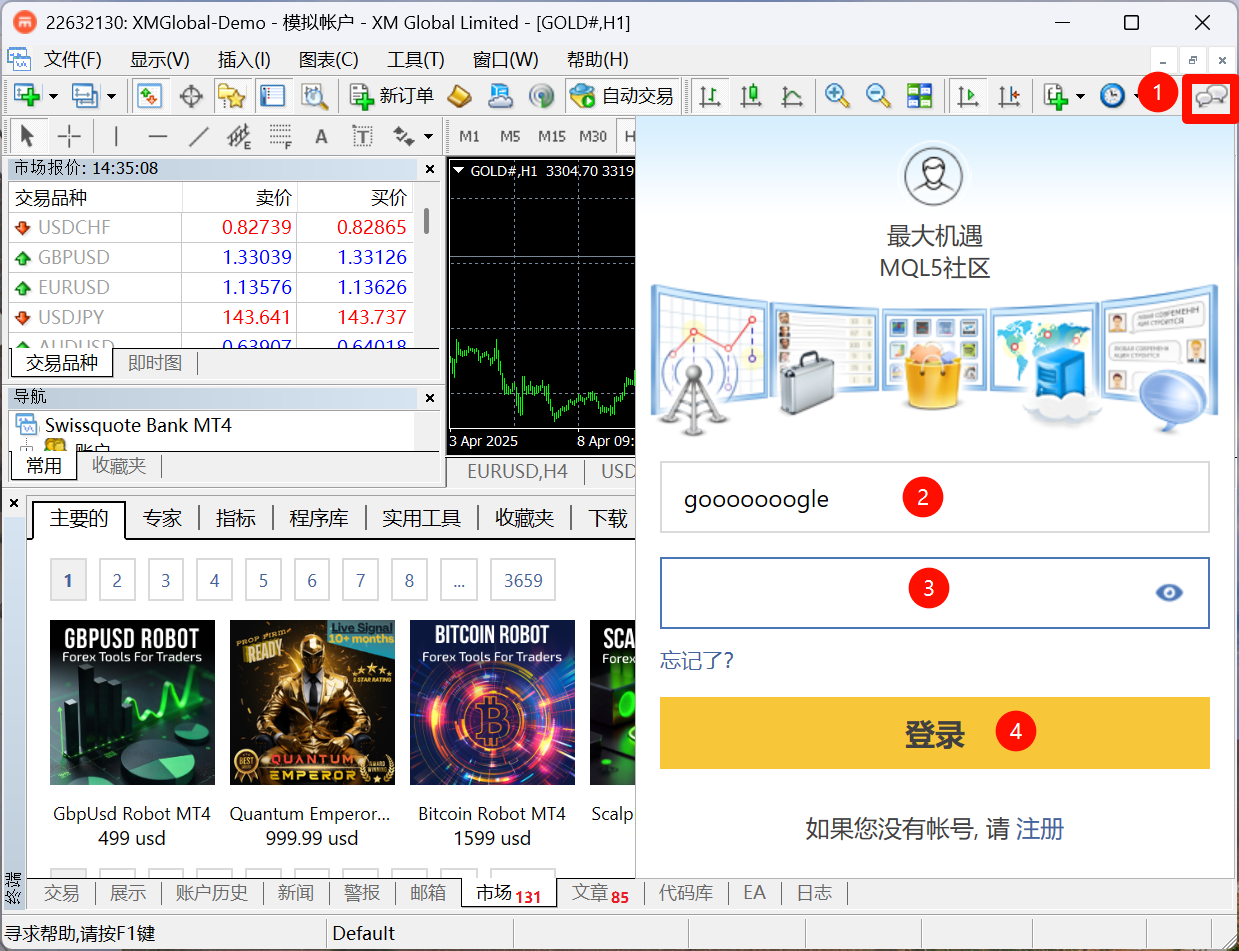The image size is (1239, 951).
Task: Toggle chart auto scroll
Action: point(967,96)
